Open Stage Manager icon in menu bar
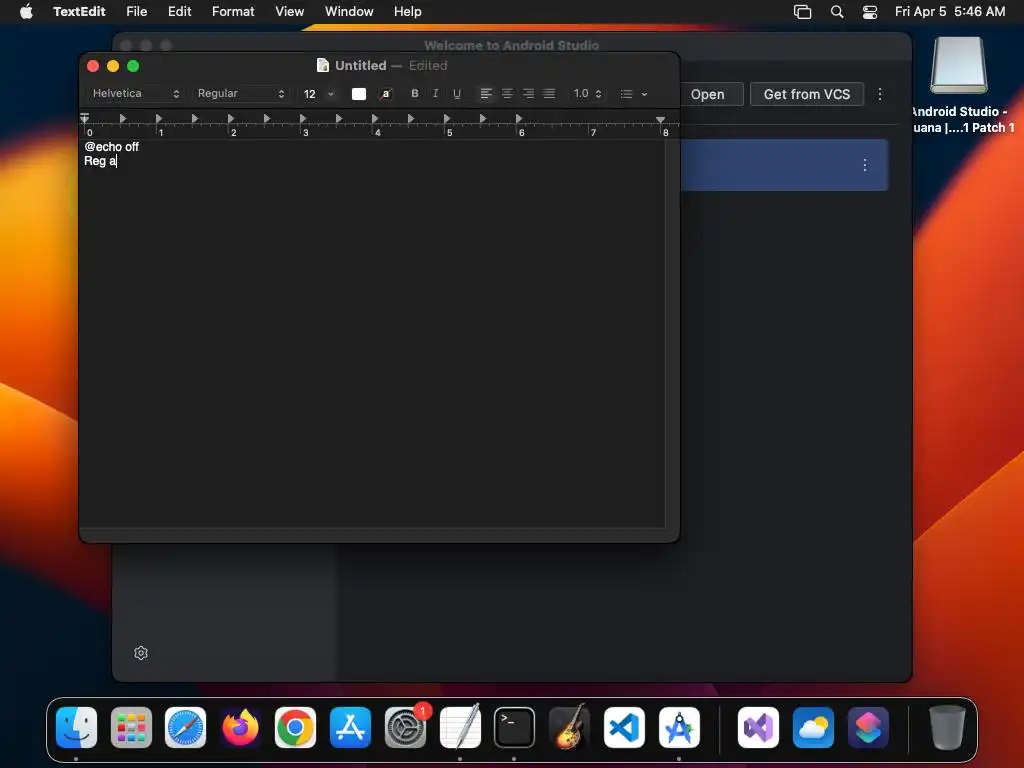Viewport: 1024px width, 768px height. [x=802, y=11]
